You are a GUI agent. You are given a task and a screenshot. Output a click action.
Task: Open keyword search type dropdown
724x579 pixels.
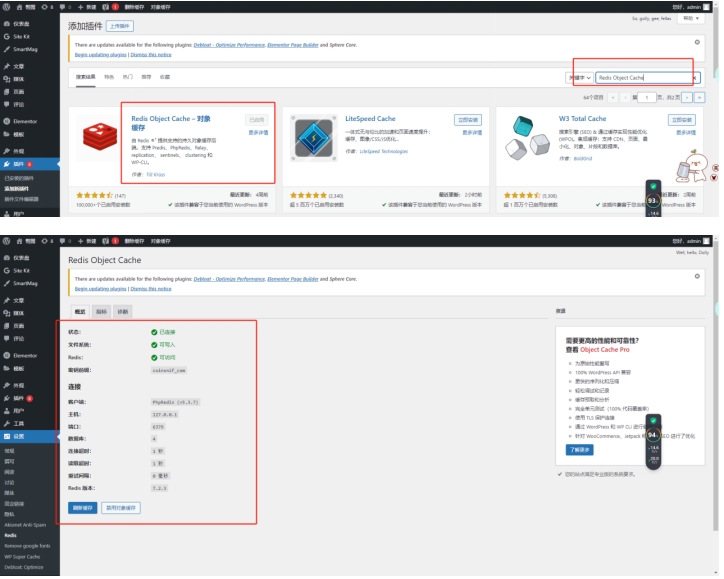(x=579, y=78)
